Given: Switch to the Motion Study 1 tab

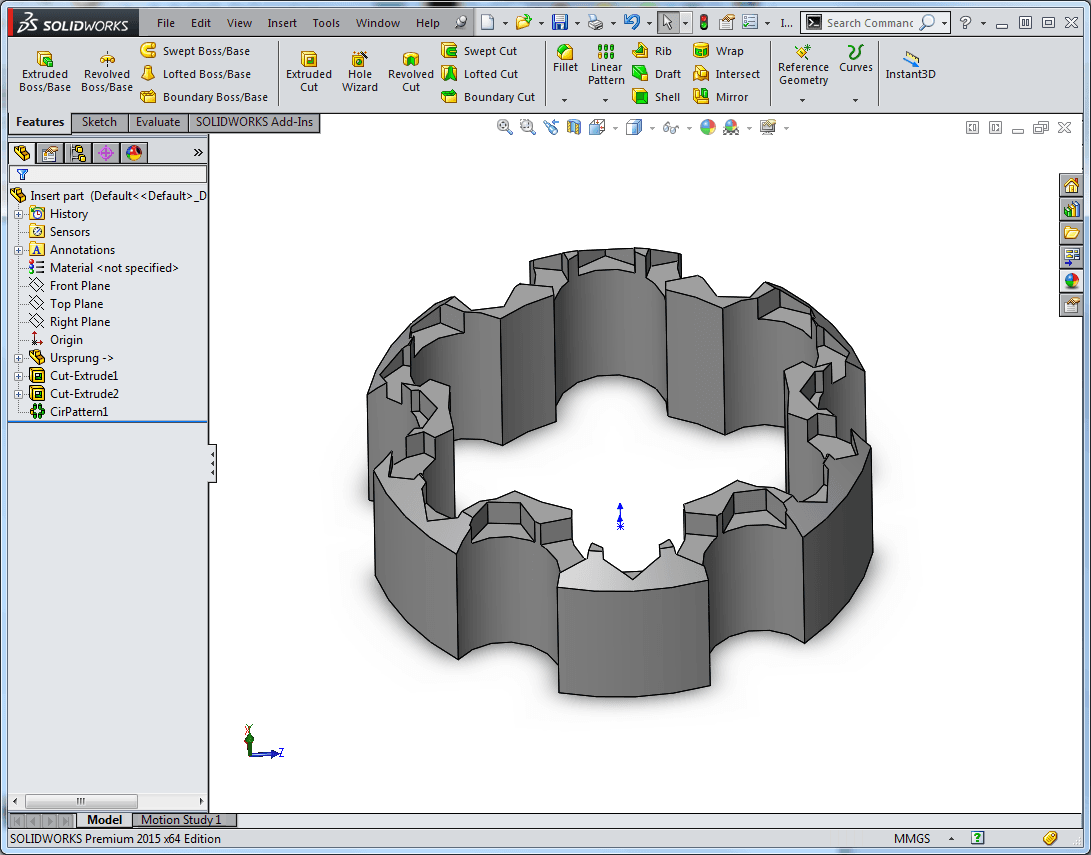Looking at the screenshot, I should click(x=181, y=820).
